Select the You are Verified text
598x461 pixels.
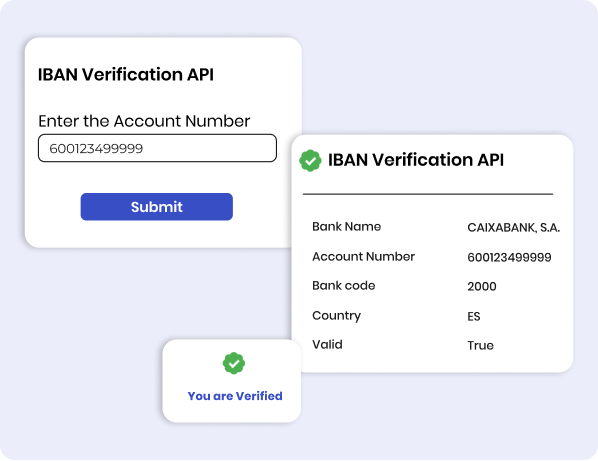(x=235, y=396)
